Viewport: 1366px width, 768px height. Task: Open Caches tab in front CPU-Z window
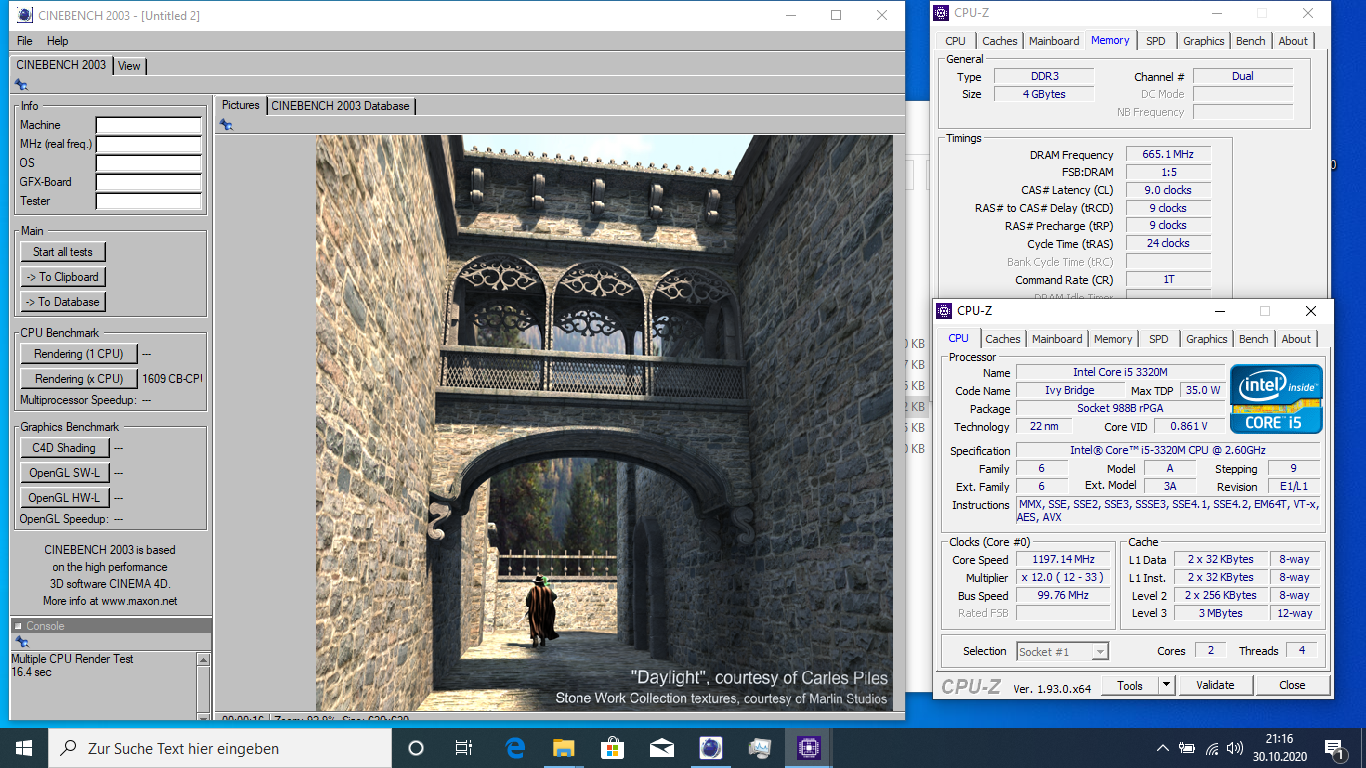tap(1003, 339)
